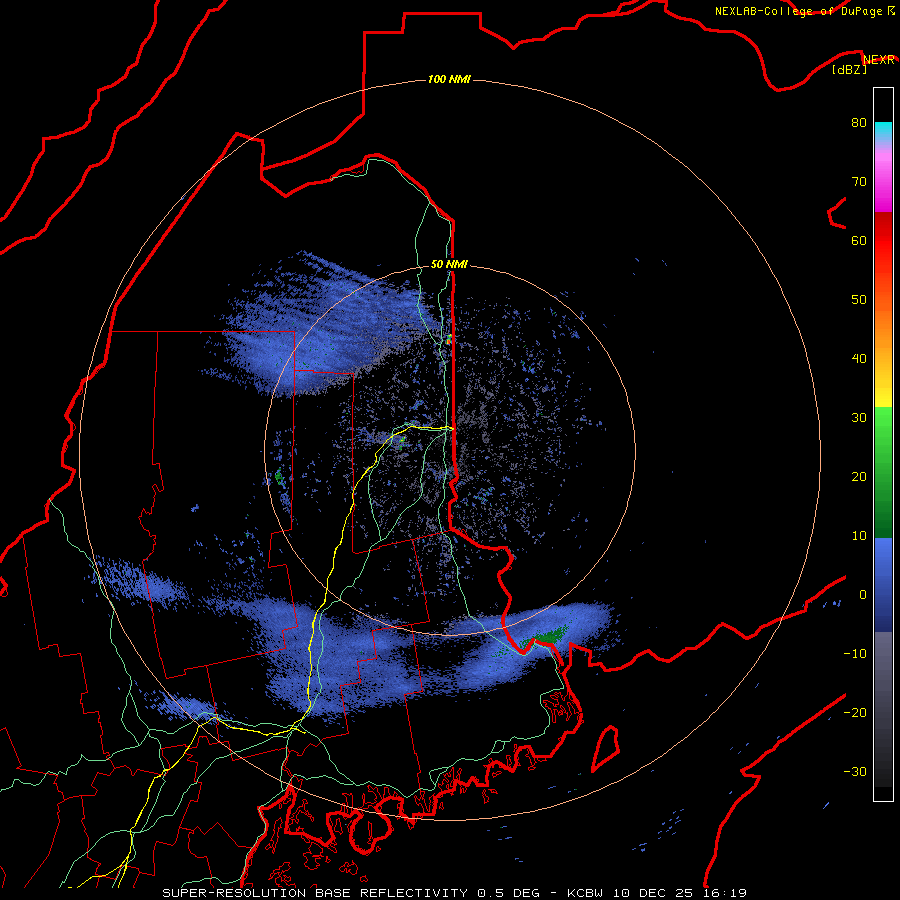Click the 0 value on the dBZ scale
This screenshot has width=900, height=900.
tap(863, 595)
